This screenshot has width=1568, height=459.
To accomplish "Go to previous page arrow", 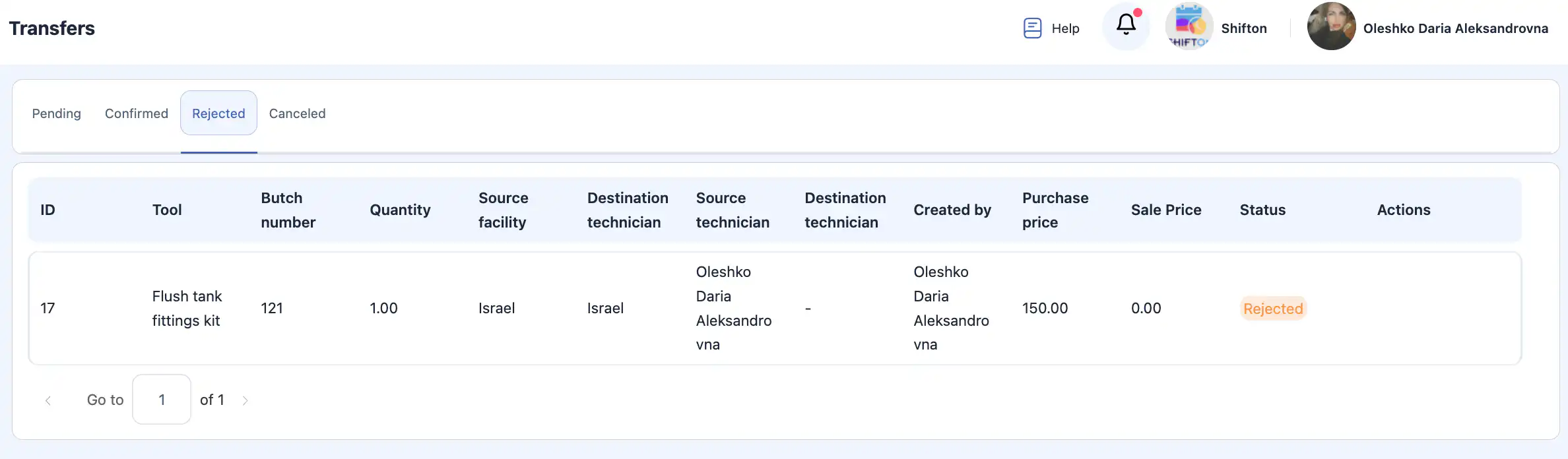I will pyautogui.click(x=48, y=400).
